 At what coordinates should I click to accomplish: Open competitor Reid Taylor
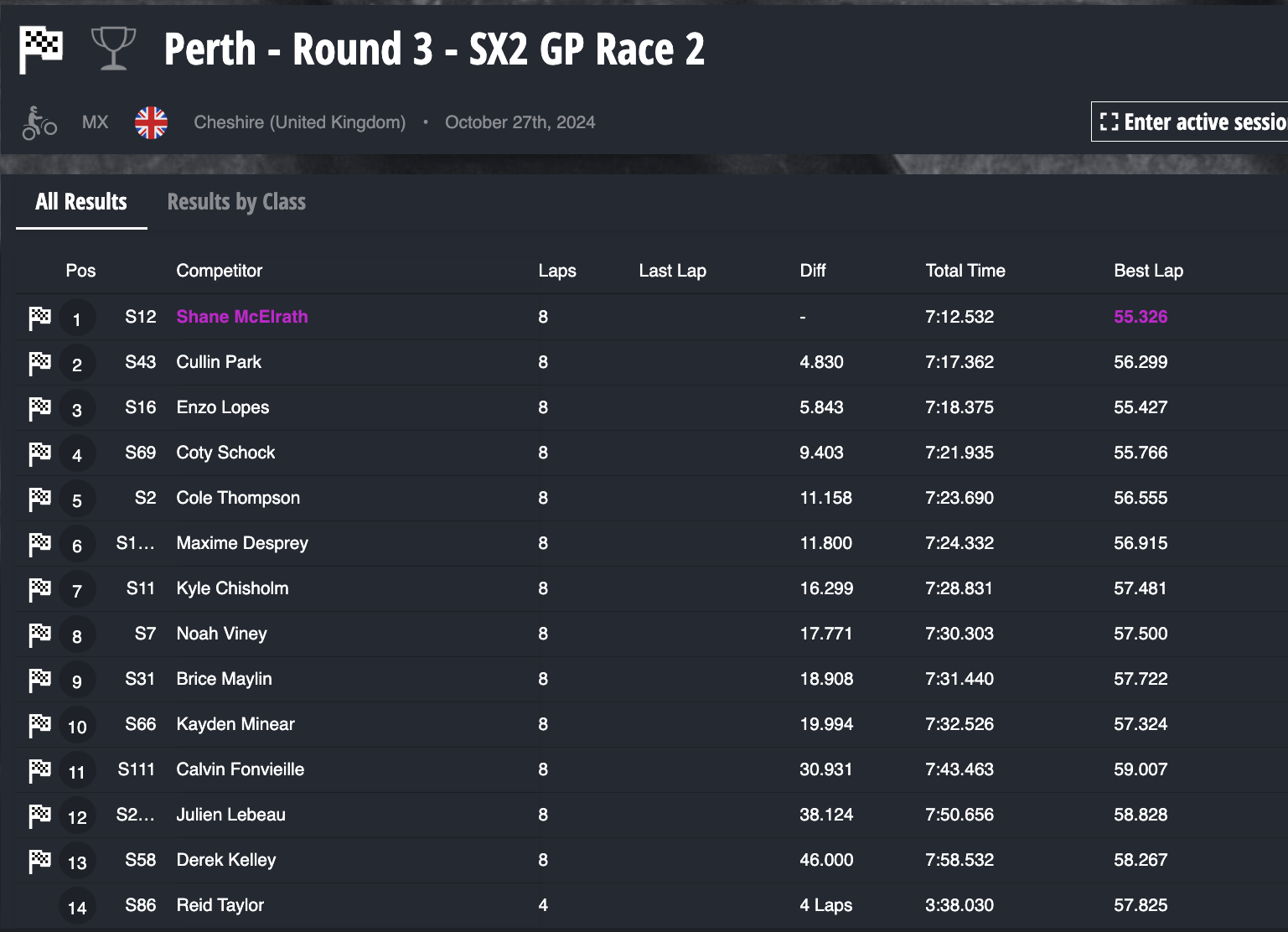pyautogui.click(x=220, y=905)
